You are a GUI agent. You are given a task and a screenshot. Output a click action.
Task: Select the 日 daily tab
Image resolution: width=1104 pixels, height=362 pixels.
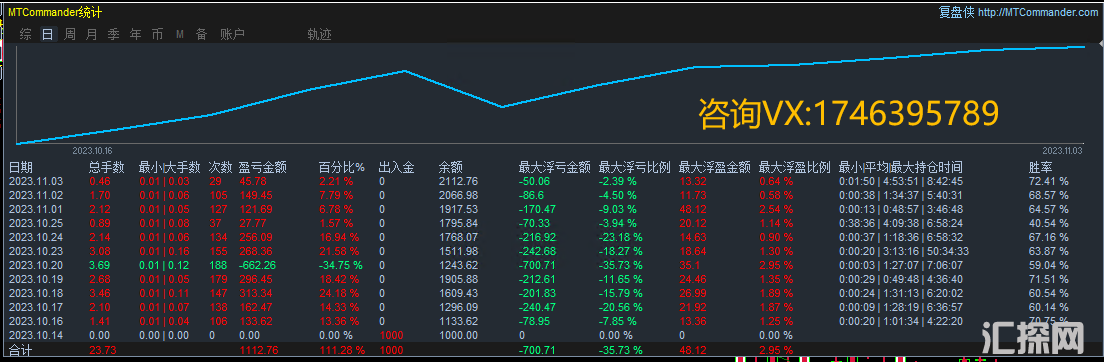pos(48,34)
